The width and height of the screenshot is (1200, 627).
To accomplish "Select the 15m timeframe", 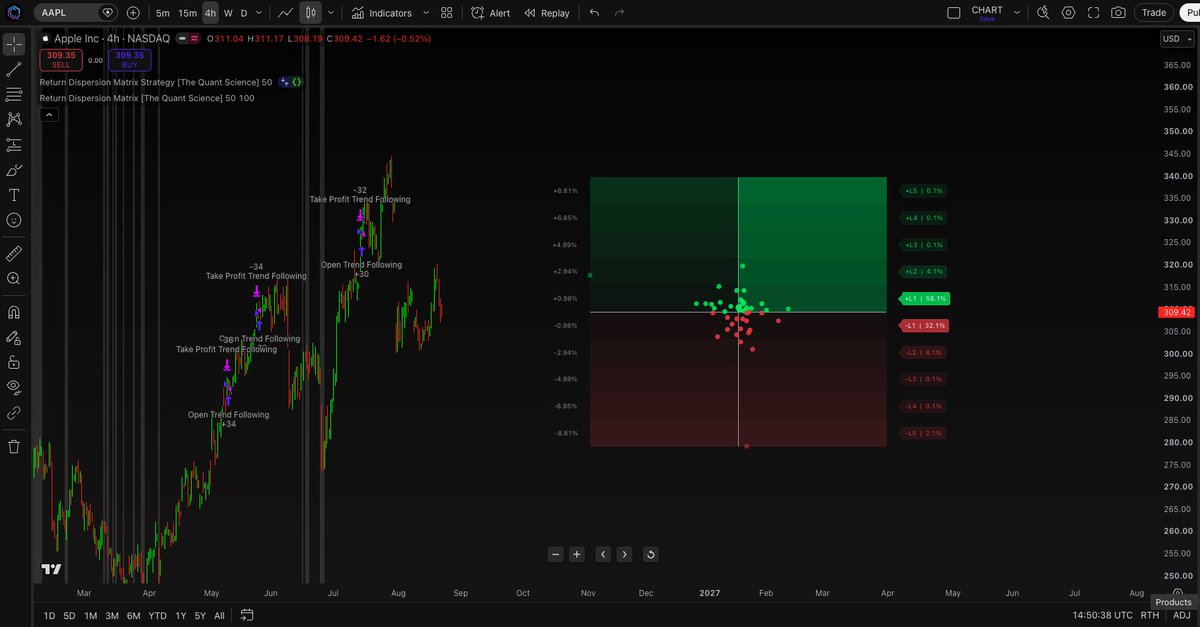I will (x=187, y=13).
